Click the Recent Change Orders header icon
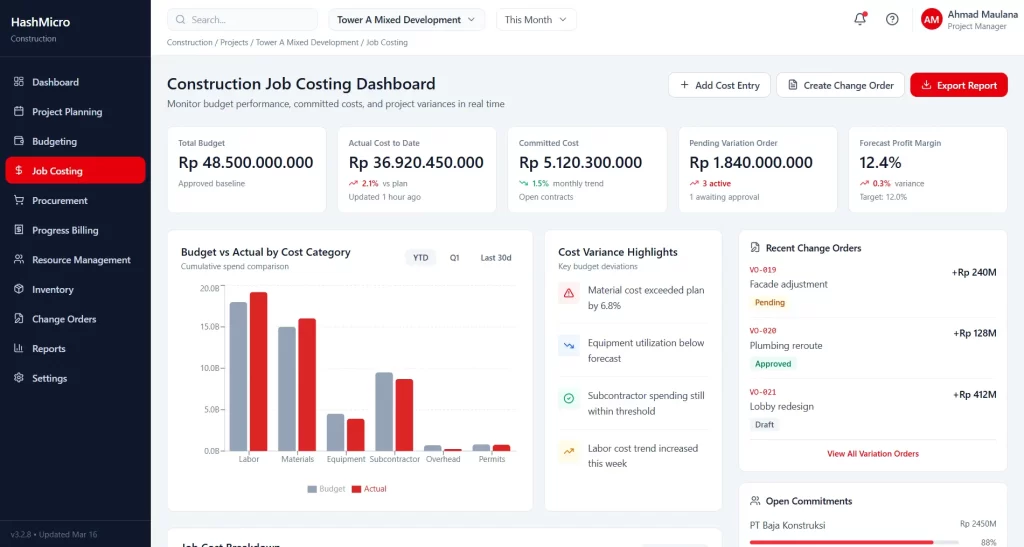1024x547 pixels. 755,247
